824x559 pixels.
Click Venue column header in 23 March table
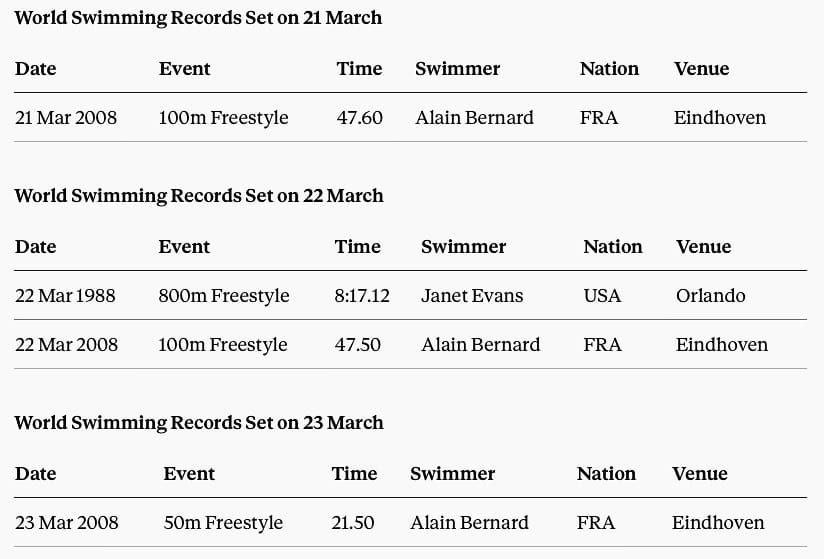tap(700, 474)
